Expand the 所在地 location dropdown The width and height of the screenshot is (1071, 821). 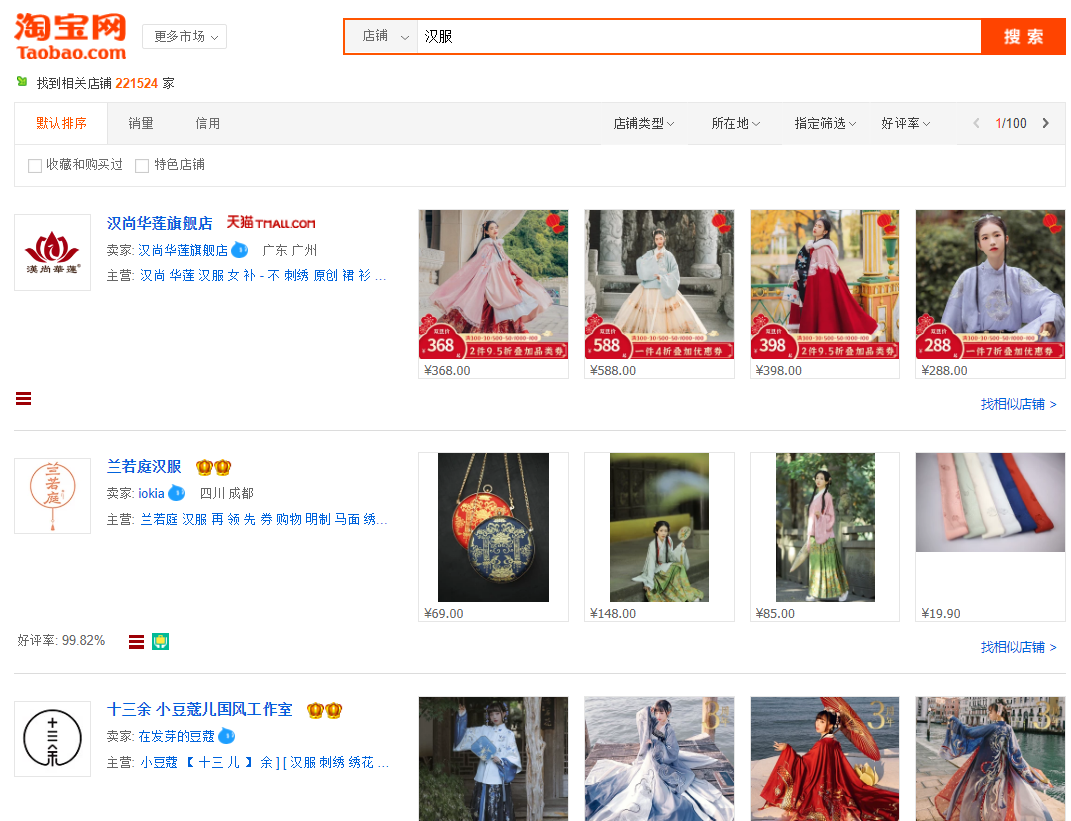pos(734,123)
